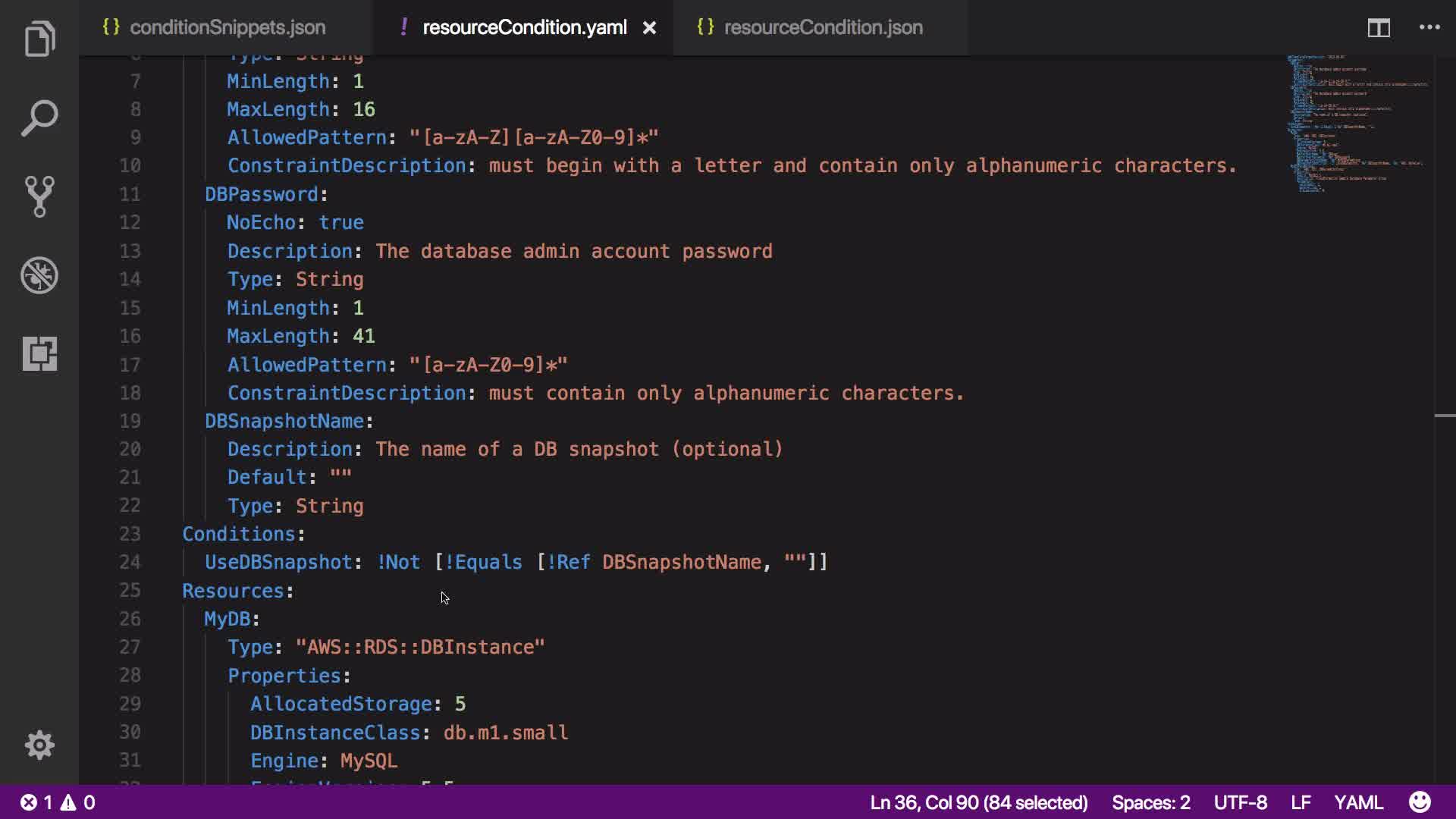Change indentation via Spaces: 2
The image size is (1456, 819).
click(1150, 802)
